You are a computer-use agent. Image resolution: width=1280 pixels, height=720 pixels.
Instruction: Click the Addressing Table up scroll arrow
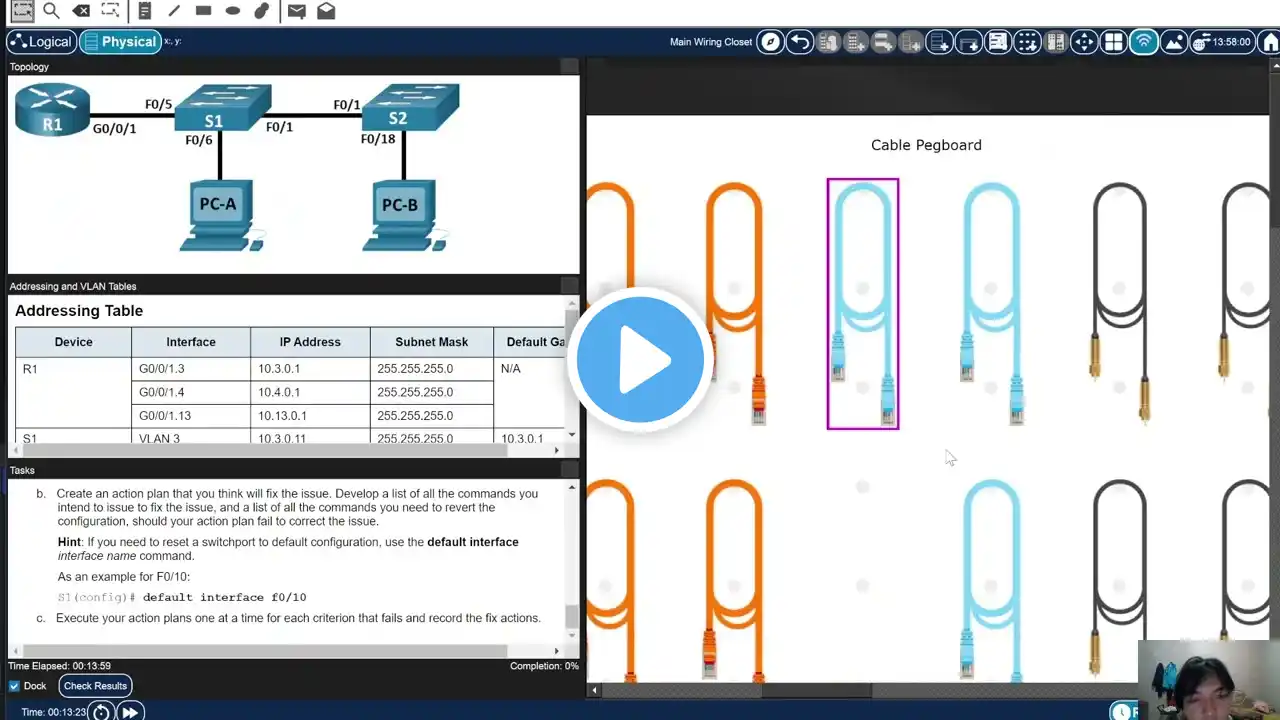click(x=572, y=303)
